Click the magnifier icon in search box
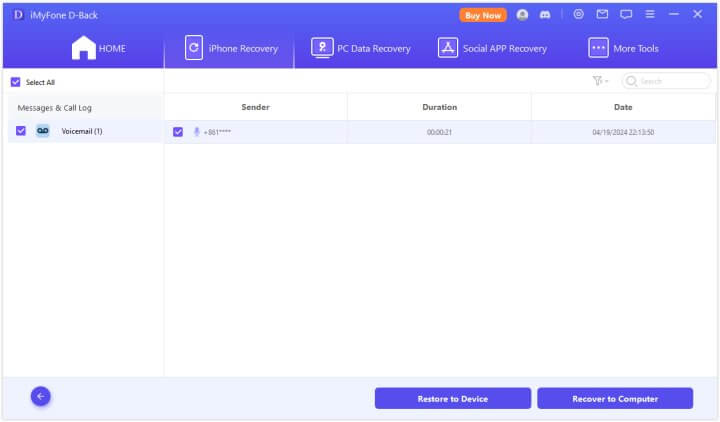 [x=631, y=81]
